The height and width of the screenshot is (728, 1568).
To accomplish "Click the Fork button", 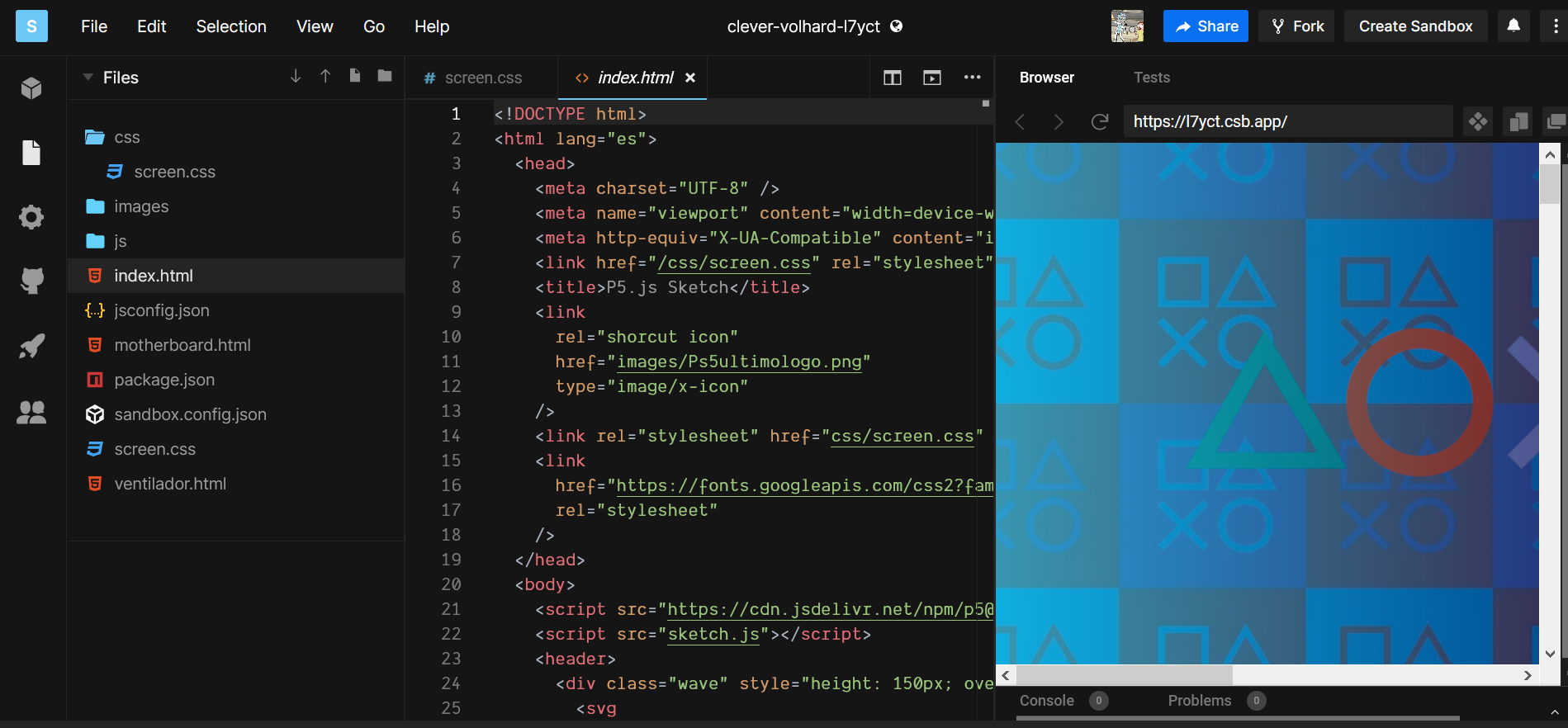I will [1296, 26].
